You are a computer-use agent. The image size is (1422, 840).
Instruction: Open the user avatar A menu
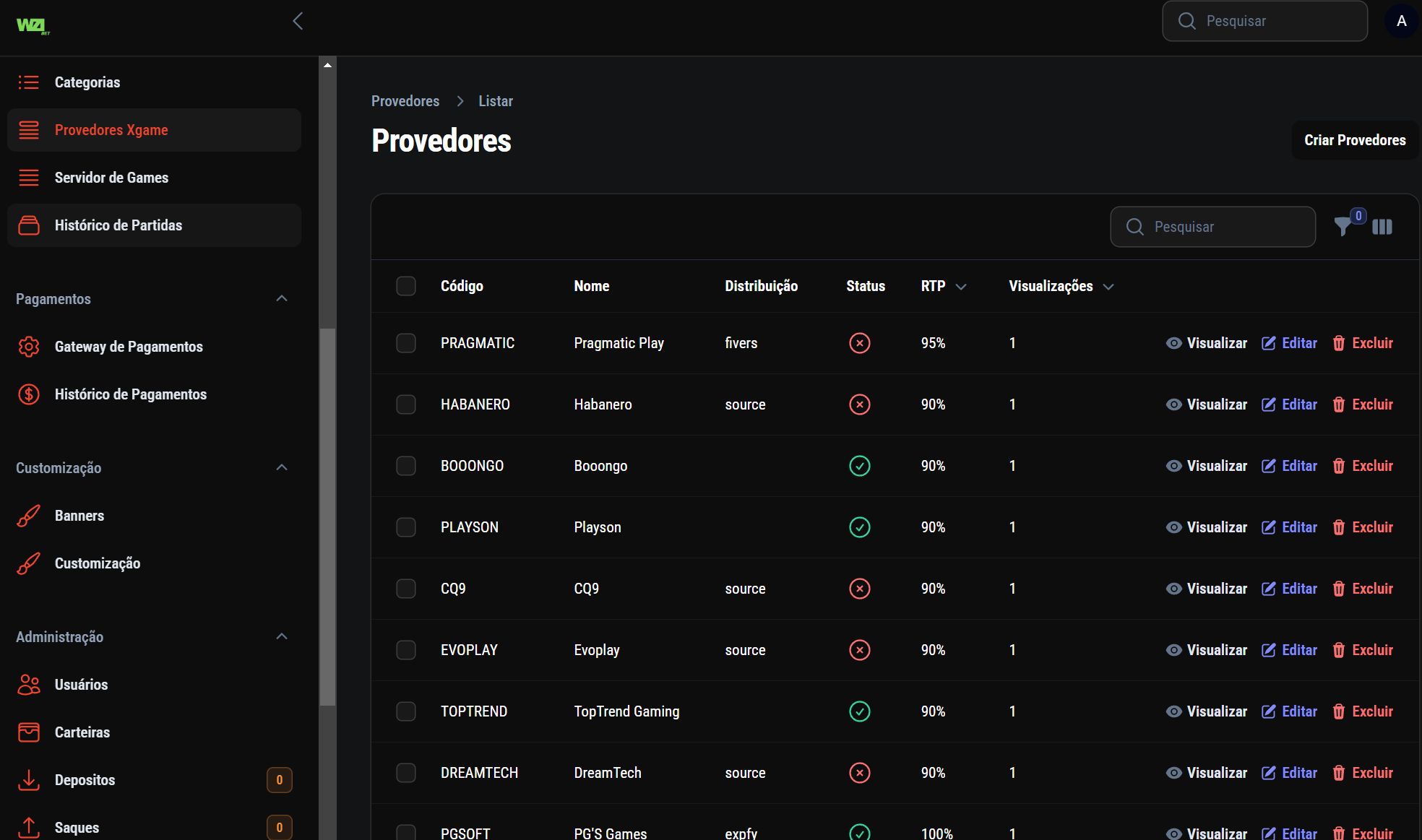[x=1401, y=21]
